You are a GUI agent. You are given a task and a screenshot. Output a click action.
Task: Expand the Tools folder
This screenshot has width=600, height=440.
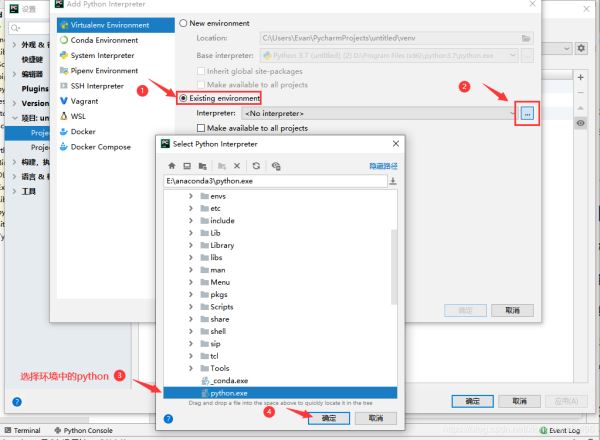coord(191,368)
